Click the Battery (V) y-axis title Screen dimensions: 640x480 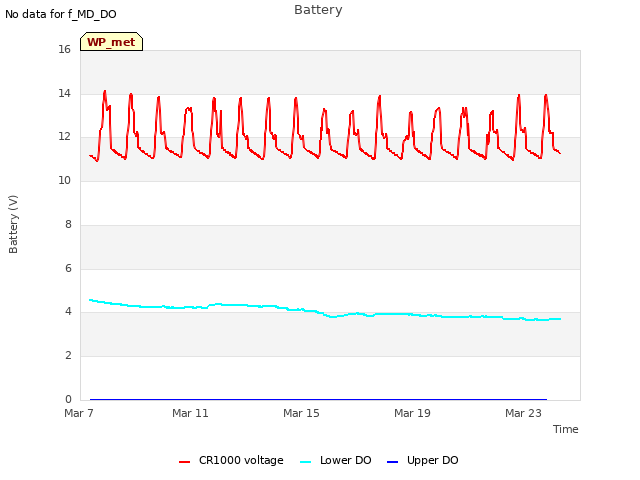point(13,224)
